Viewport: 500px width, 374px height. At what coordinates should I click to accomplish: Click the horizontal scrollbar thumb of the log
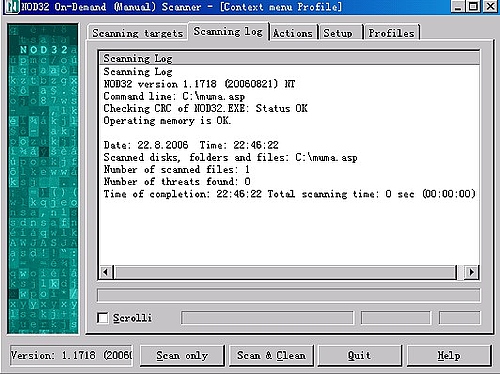tap(285, 272)
